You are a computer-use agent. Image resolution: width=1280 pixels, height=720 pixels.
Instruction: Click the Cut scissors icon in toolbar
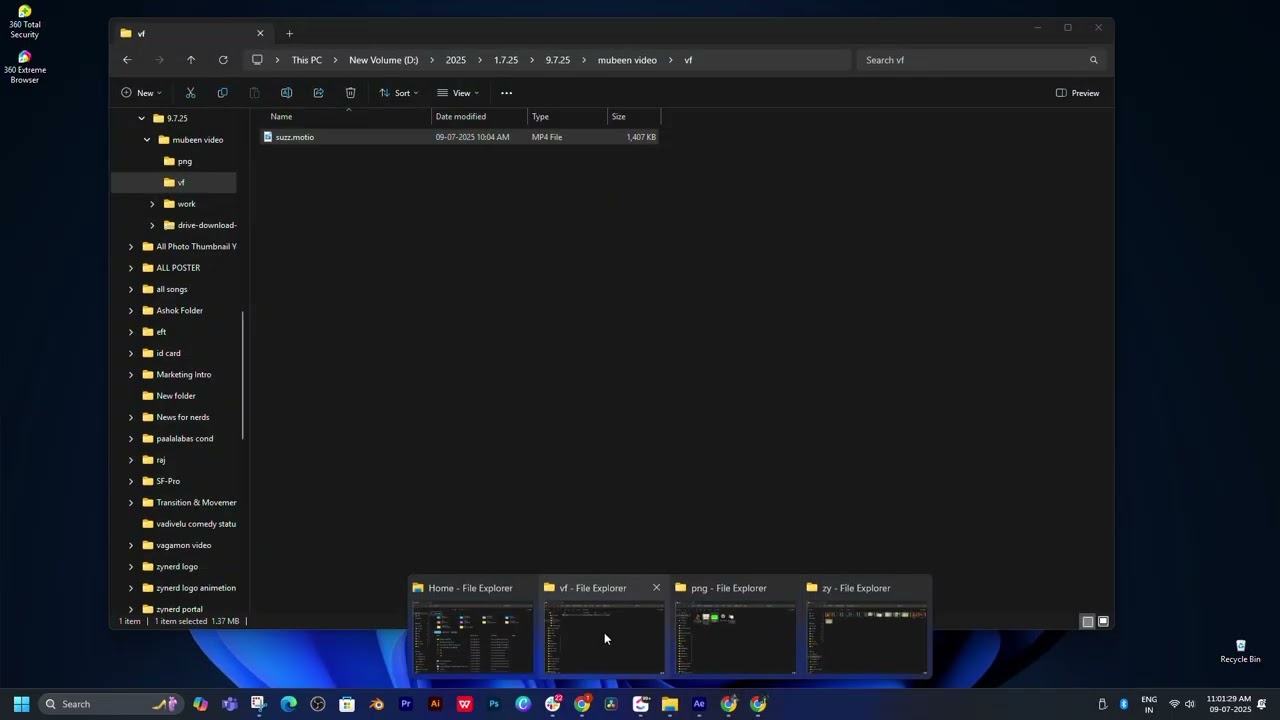point(190,93)
